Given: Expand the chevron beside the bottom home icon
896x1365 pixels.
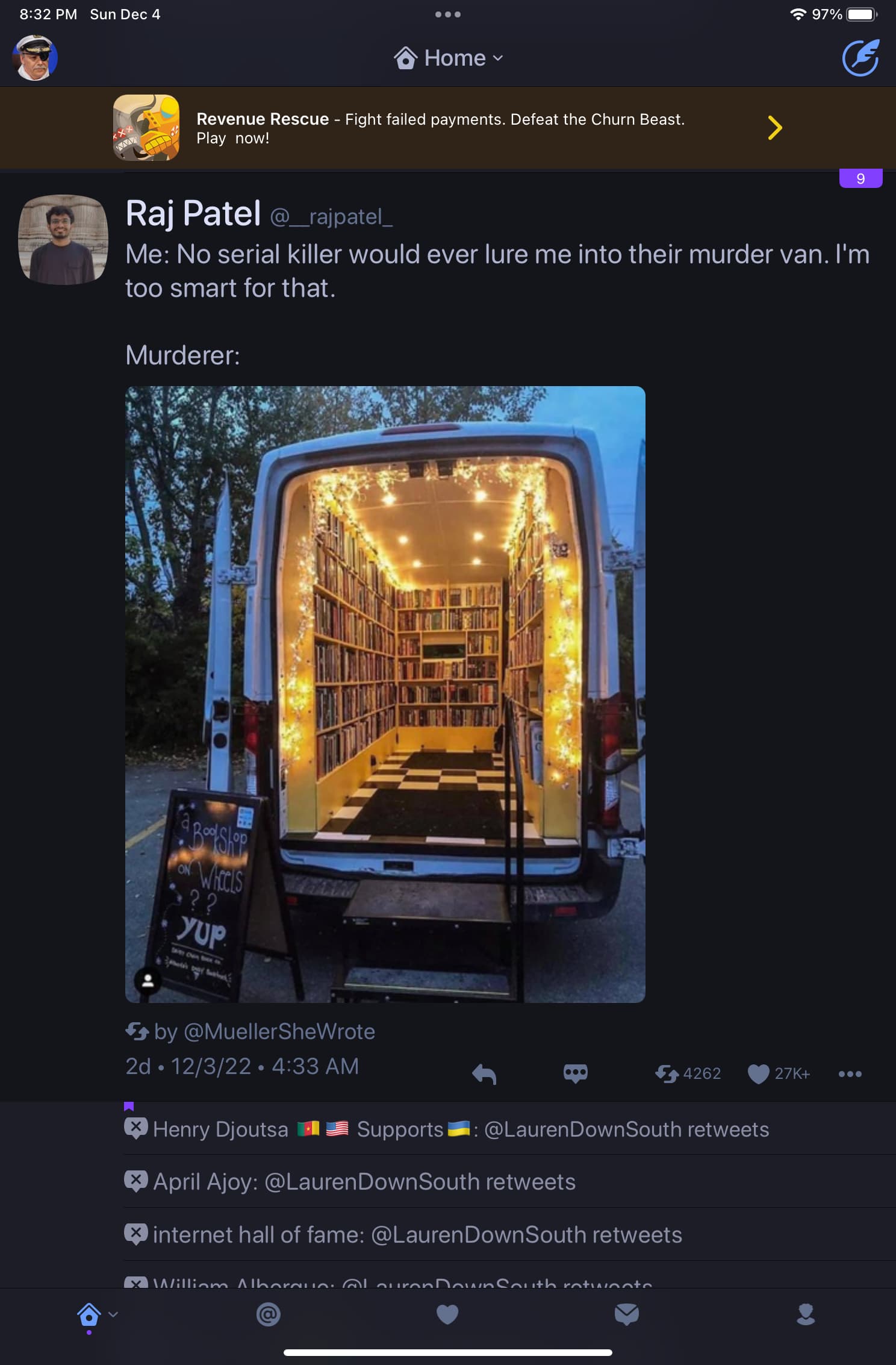Looking at the screenshot, I should (113, 1314).
